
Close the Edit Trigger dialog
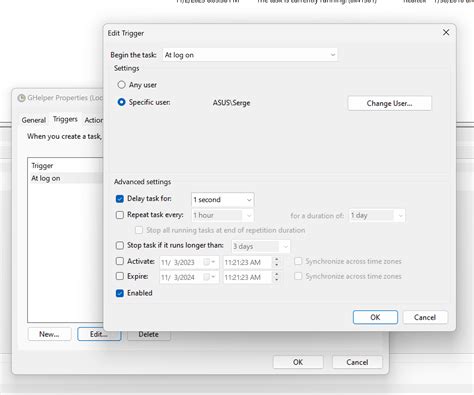pyautogui.click(x=446, y=32)
